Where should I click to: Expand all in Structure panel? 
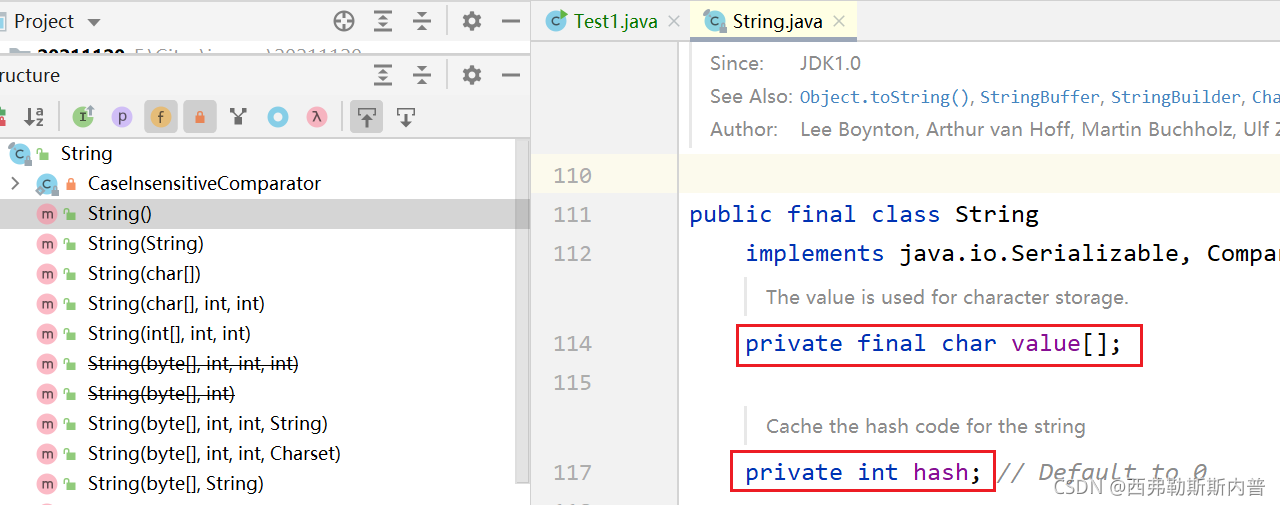click(383, 75)
